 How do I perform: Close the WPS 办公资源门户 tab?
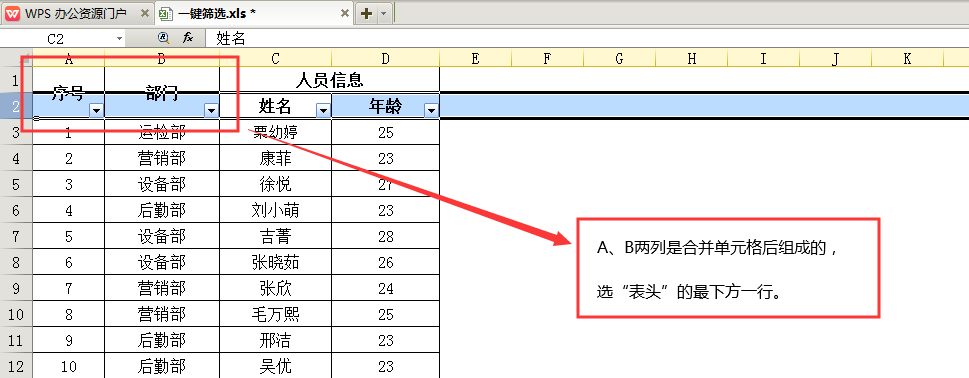point(145,13)
